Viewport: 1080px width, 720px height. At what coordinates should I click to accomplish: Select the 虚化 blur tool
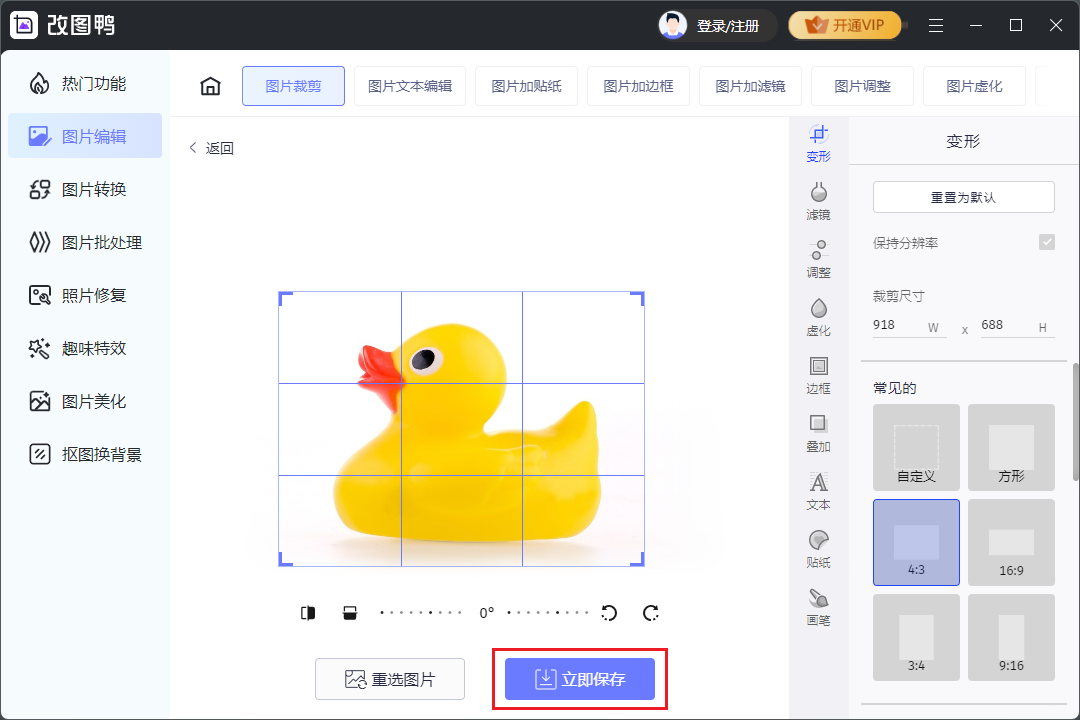818,316
